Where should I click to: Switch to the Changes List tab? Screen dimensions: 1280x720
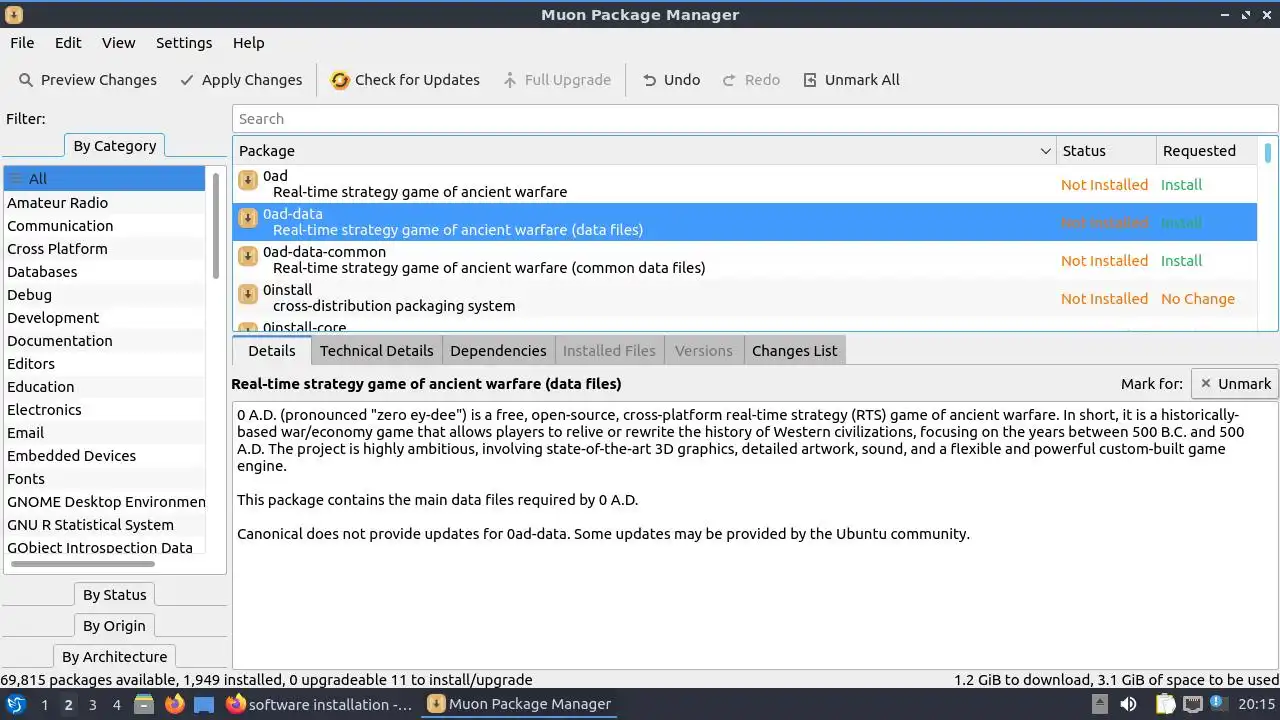pos(795,351)
